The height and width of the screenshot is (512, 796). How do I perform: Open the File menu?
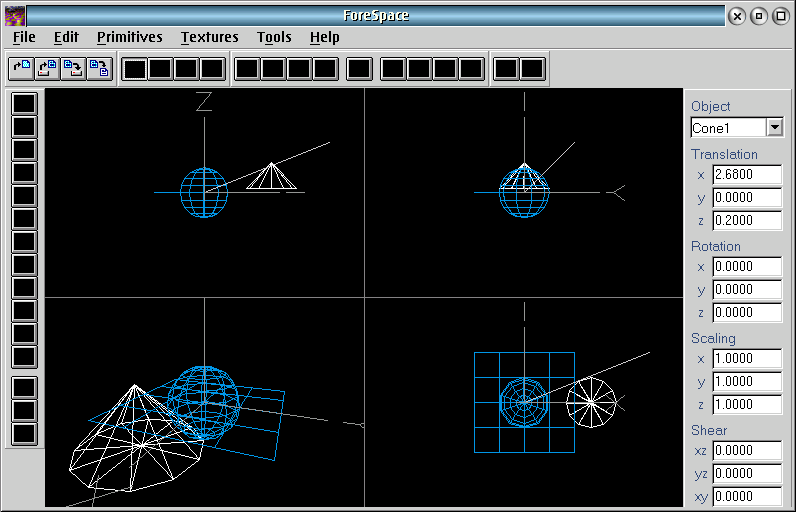pos(24,37)
